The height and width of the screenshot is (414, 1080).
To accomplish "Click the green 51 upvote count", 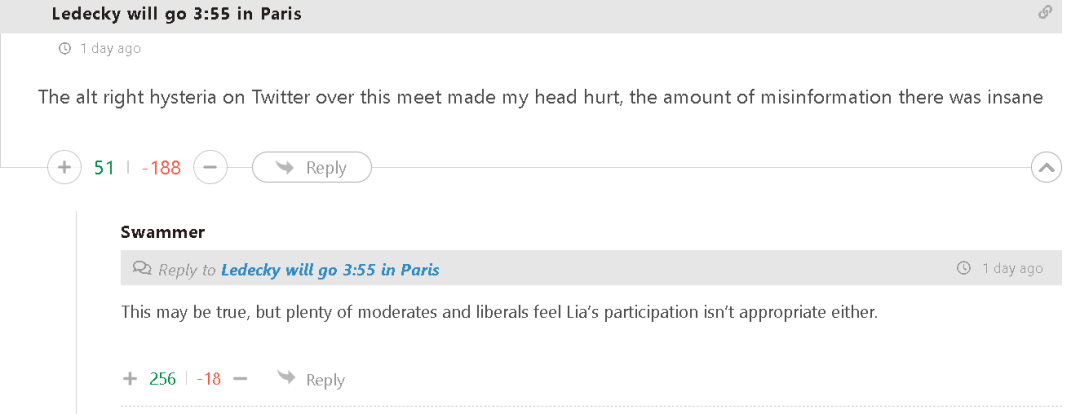I will [104, 167].
